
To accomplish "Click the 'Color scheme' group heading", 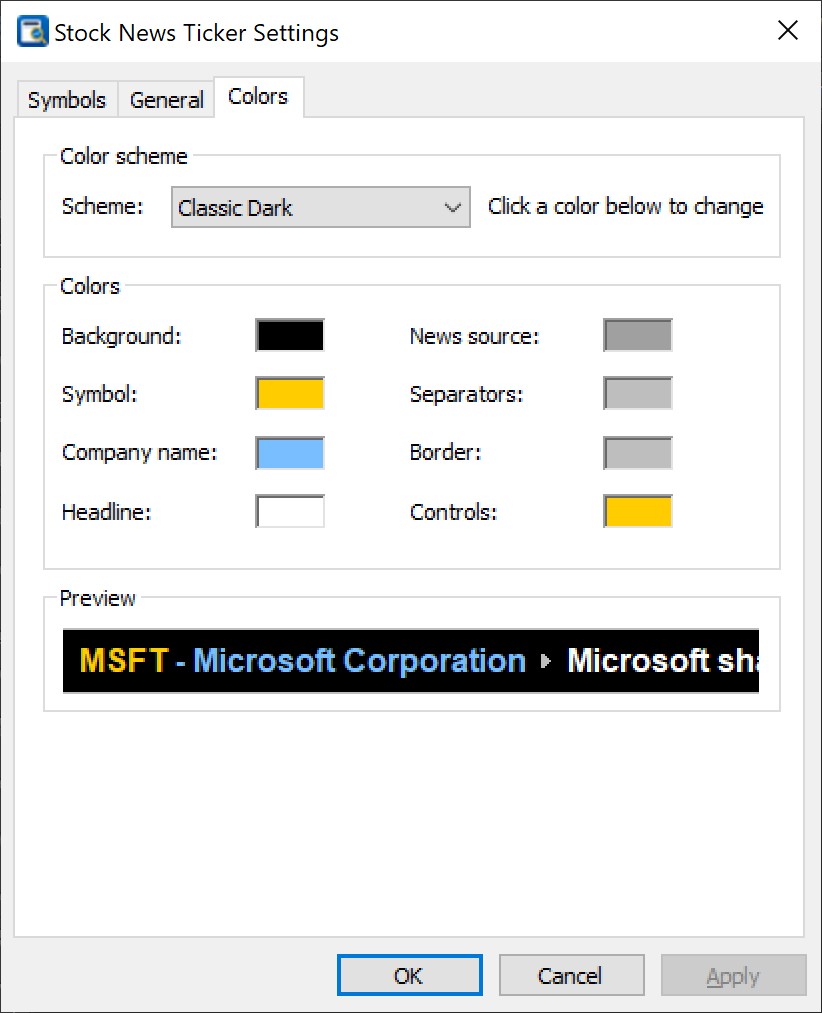I will (x=123, y=156).
